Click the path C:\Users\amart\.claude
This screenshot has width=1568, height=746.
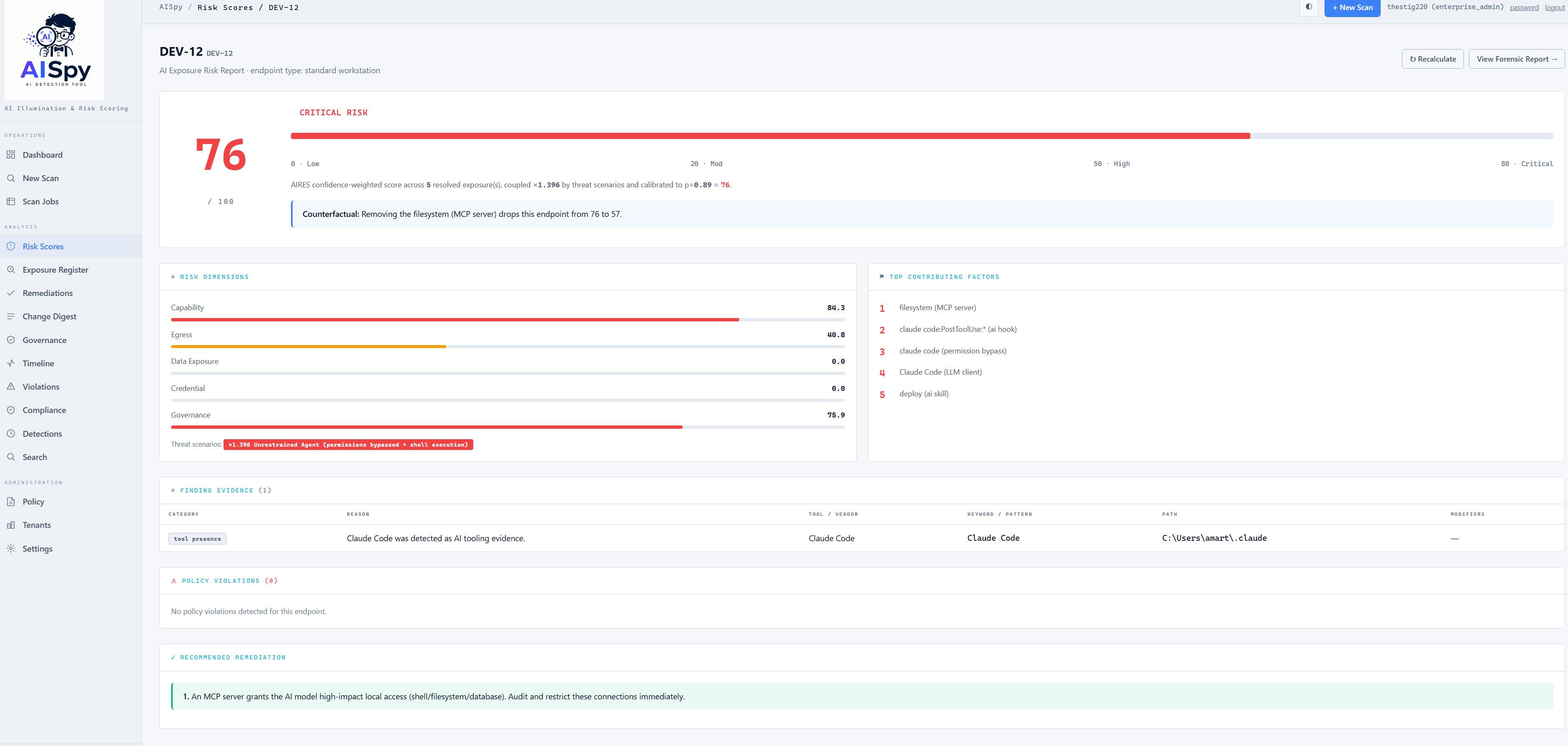point(1214,538)
